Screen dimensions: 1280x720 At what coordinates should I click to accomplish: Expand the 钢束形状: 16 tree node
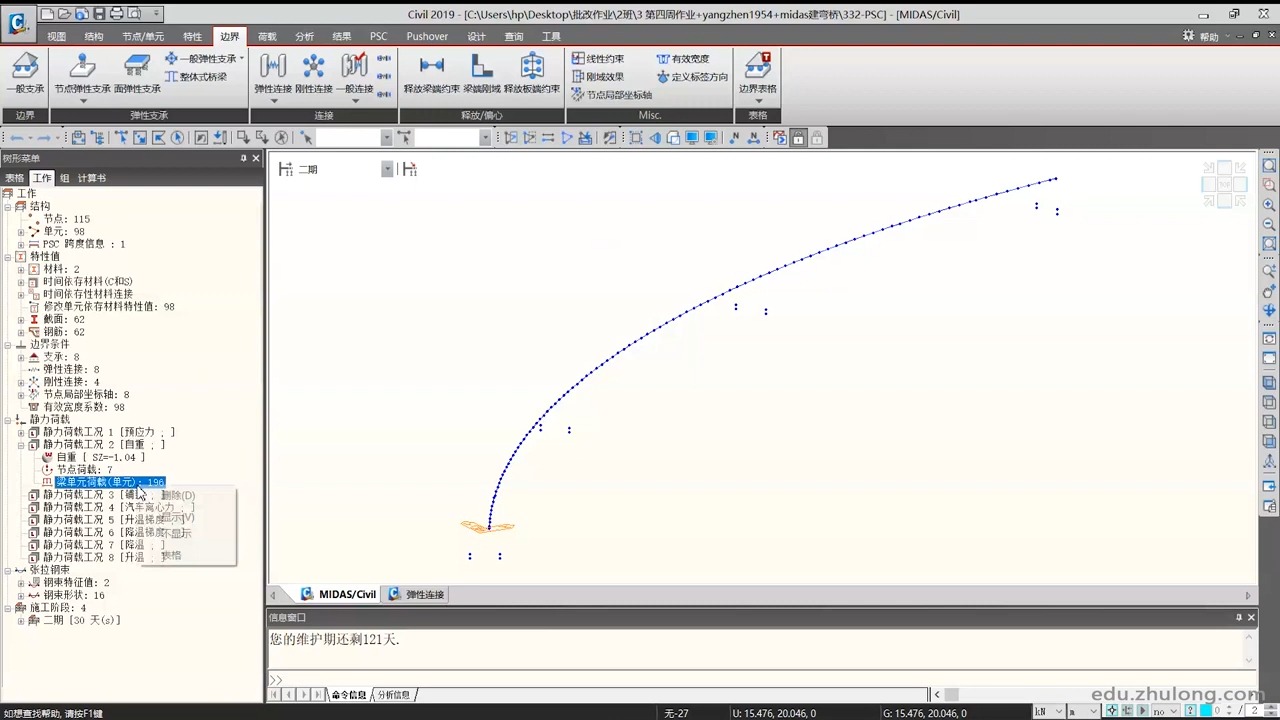(x=21, y=595)
